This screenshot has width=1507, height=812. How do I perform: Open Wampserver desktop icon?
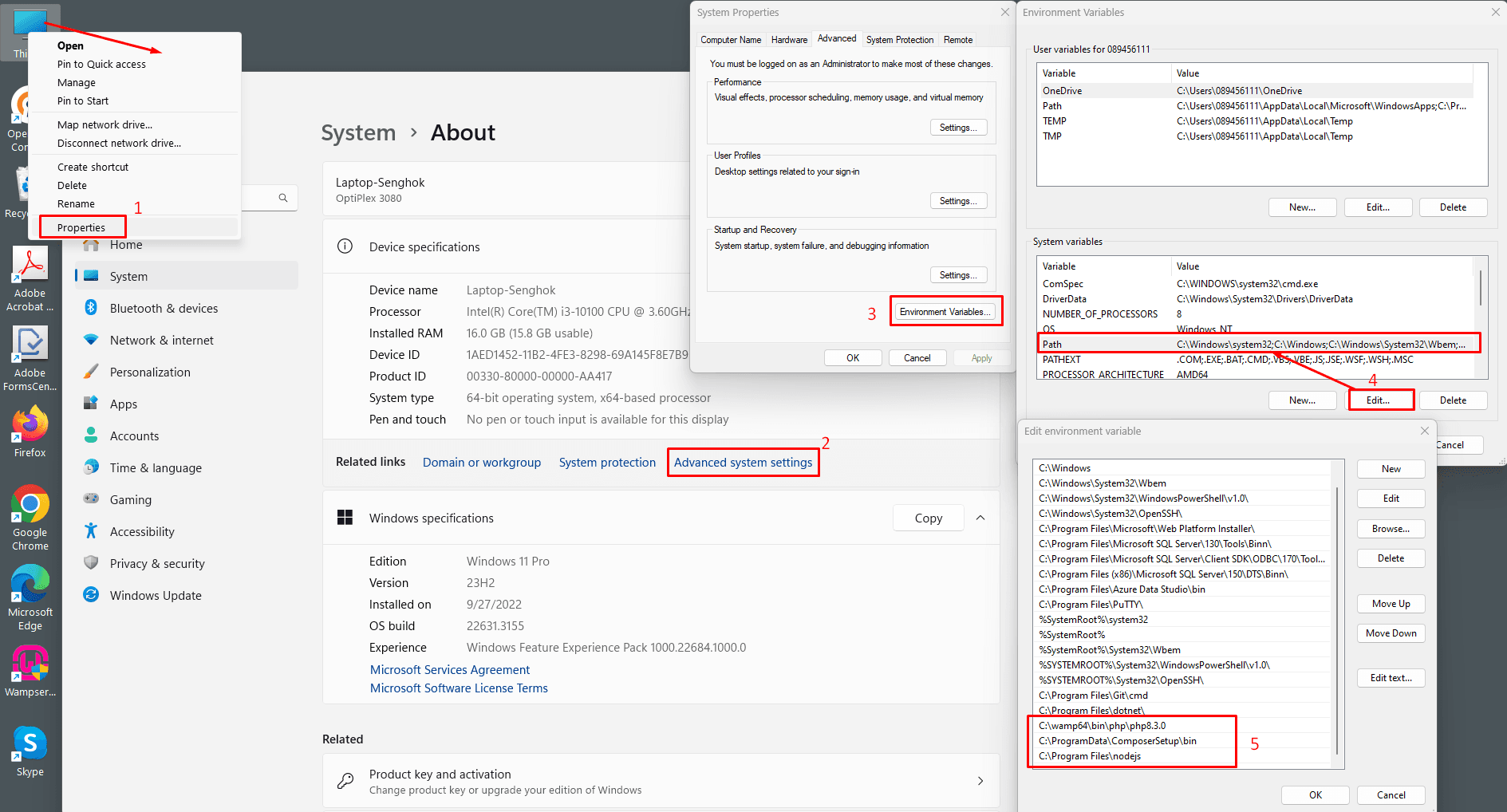click(30, 665)
